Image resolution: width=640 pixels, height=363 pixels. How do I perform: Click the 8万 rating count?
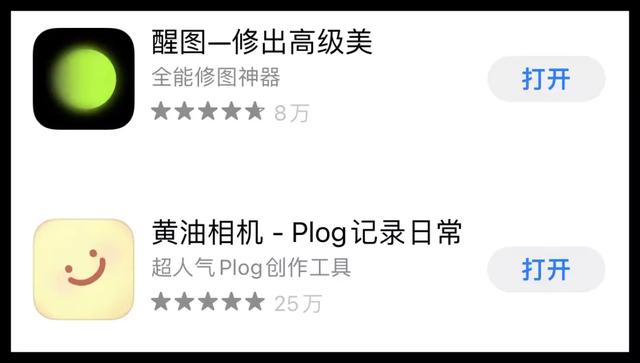pos(291,113)
